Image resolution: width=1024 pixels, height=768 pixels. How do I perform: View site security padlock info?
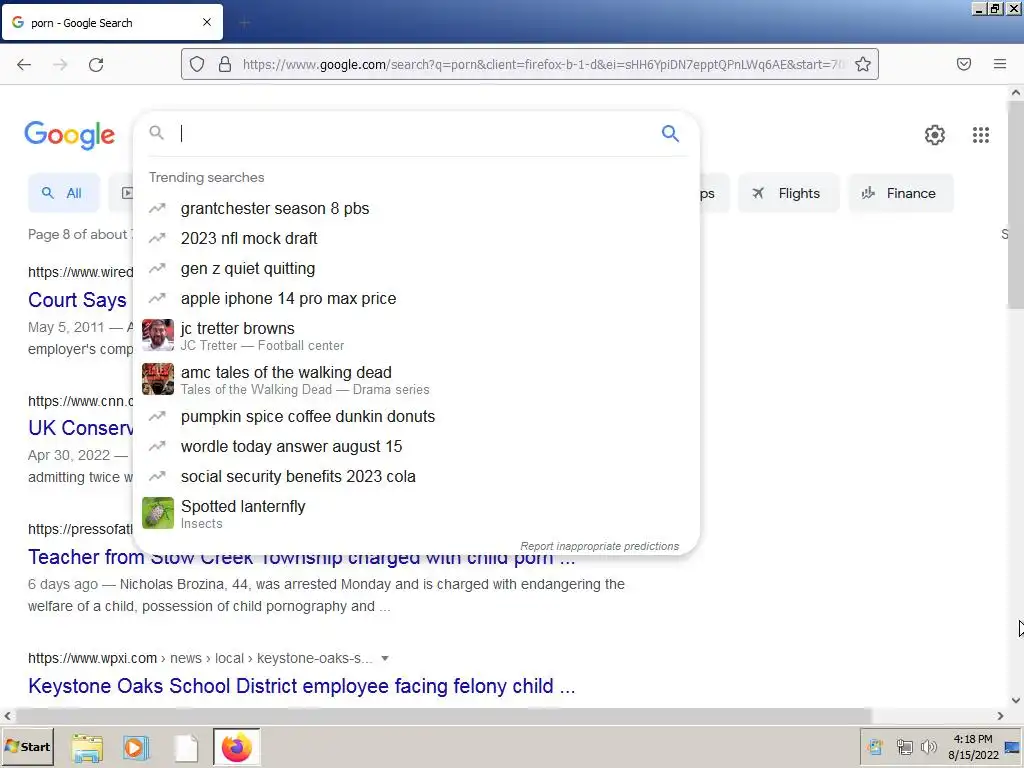point(225,64)
